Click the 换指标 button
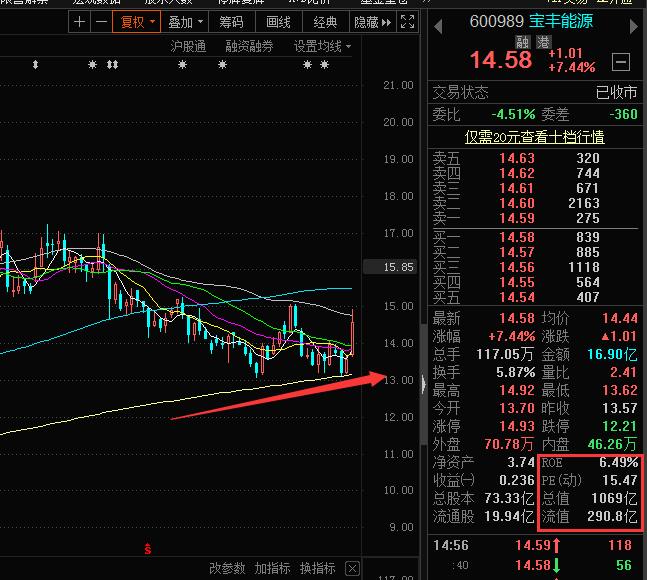647x580 pixels. 318,568
